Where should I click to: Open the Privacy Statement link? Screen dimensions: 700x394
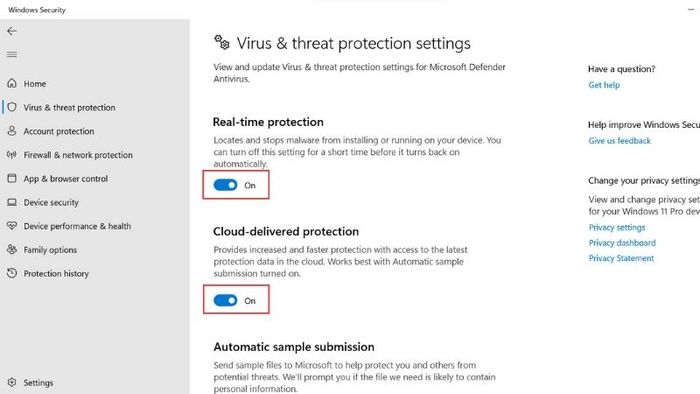621,258
